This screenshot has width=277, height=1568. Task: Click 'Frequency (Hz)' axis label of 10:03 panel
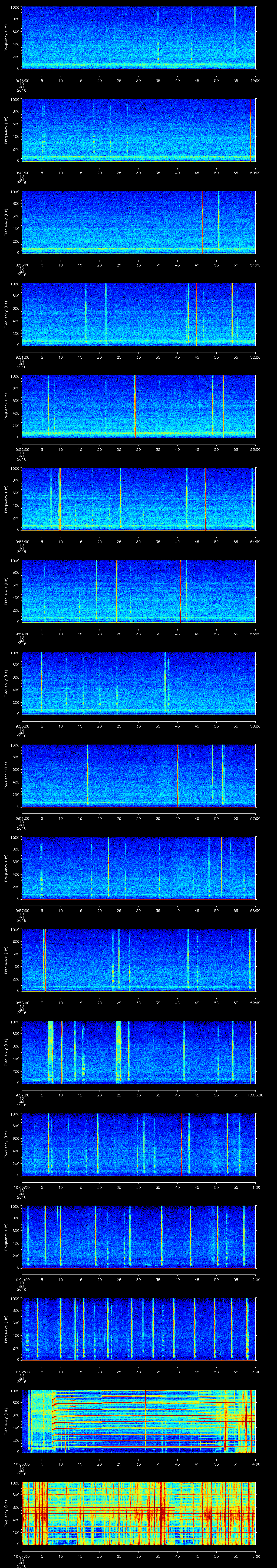click(6, 1421)
